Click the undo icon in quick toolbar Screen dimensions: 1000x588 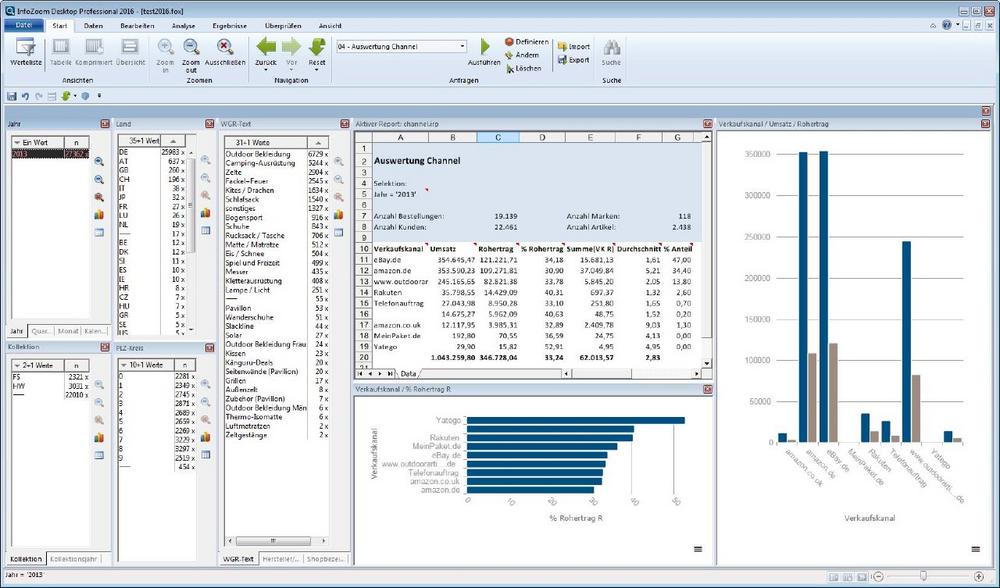point(26,96)
